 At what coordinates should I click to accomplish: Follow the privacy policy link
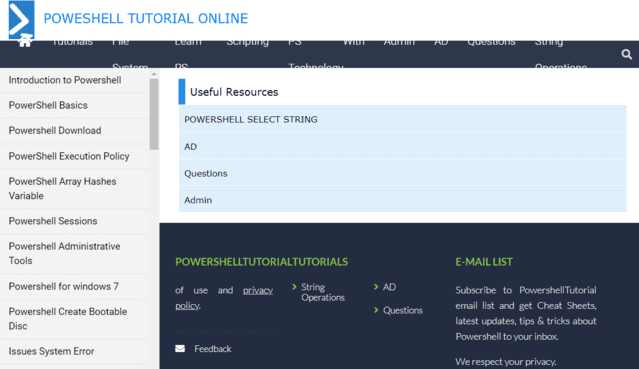[x=224, y=298]
